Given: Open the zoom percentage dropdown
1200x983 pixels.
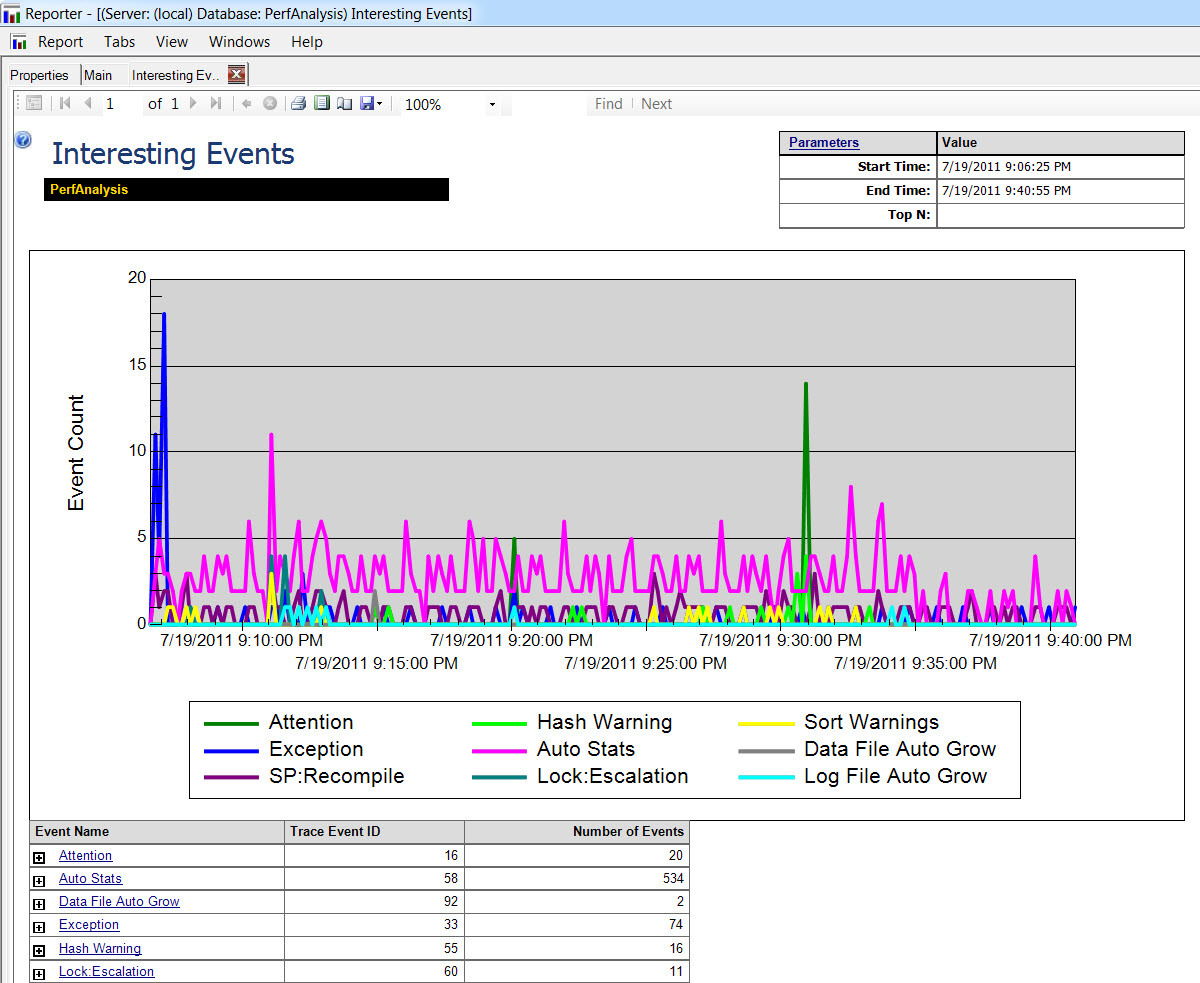Looking at the screenshot, I should 492,105.
